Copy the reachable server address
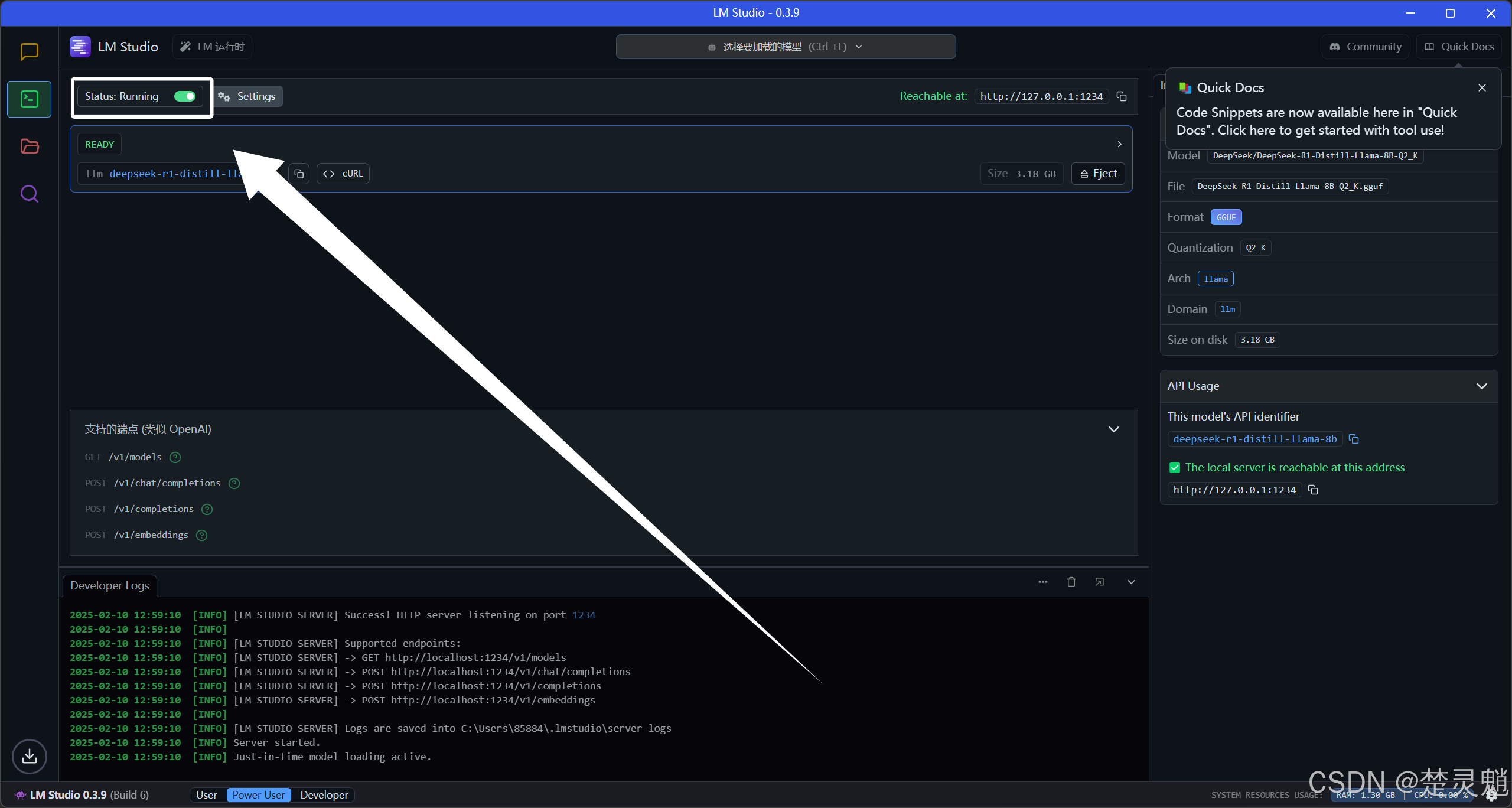This screenshot has width=1512, height=808. point(1122,96)
